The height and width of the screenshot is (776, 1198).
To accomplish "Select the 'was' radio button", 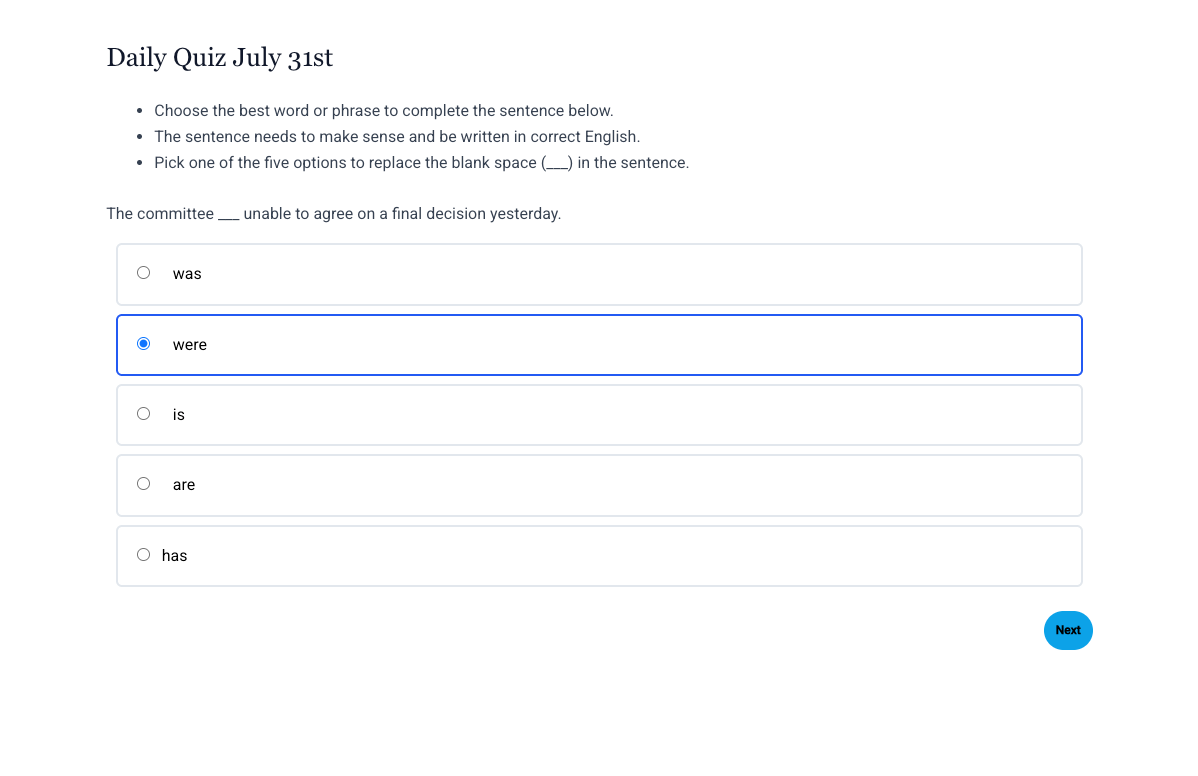I will pyautogui.click(x=144, y=273).
